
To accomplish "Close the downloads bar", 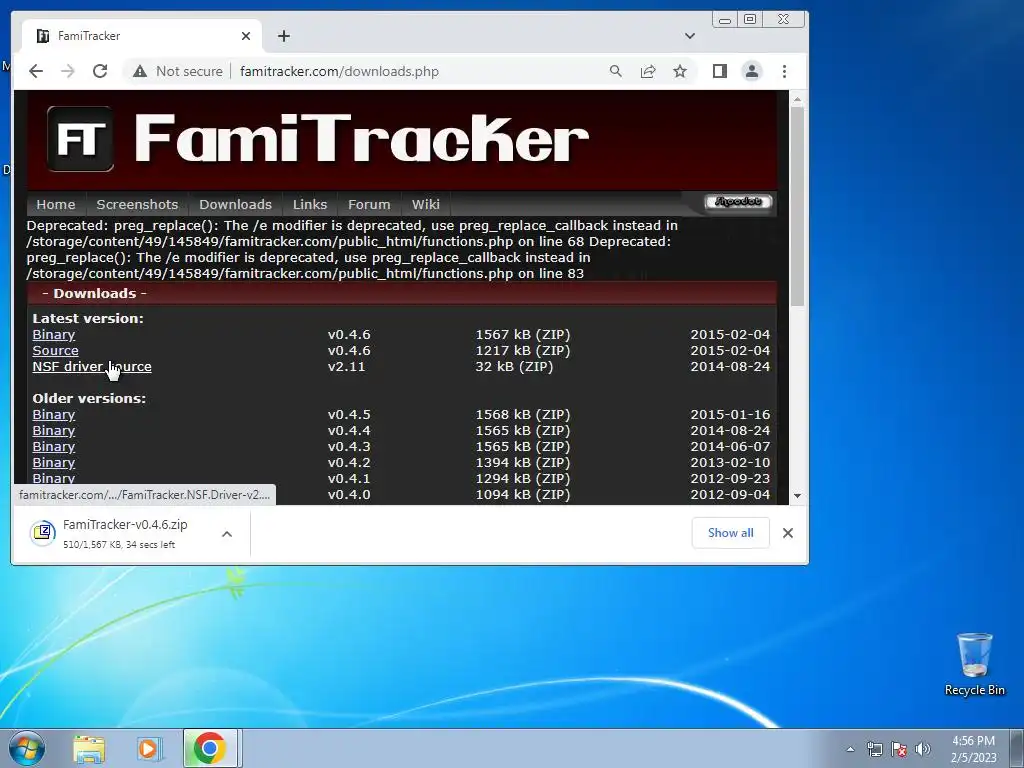I will (788, 533).
